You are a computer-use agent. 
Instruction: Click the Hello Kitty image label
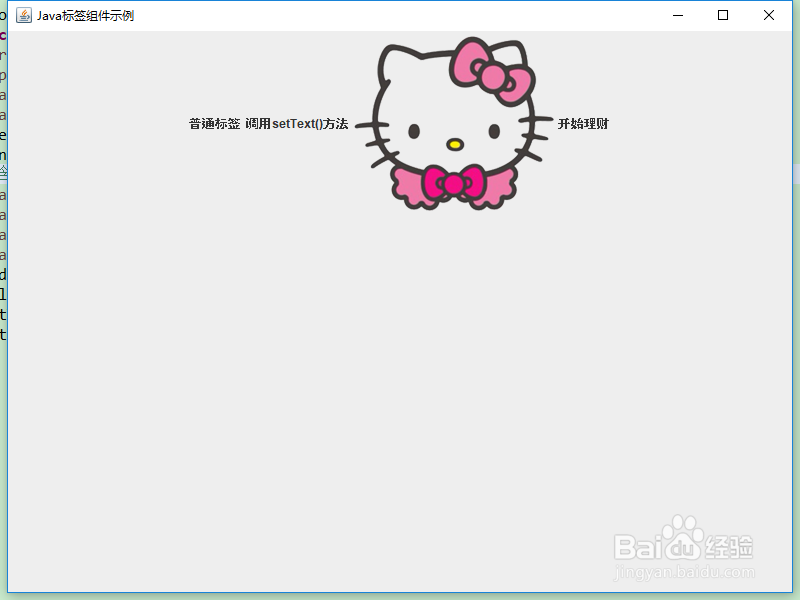pyautogui.click(x=454, y=123)
